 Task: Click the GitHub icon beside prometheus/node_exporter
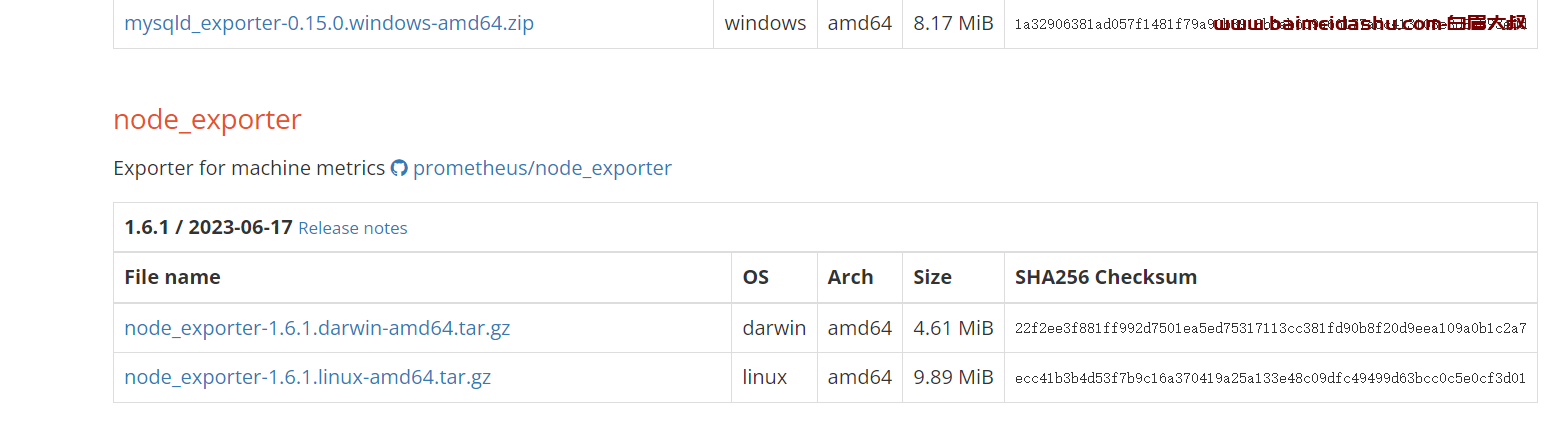pyautogui.click(x=399, y=168)
